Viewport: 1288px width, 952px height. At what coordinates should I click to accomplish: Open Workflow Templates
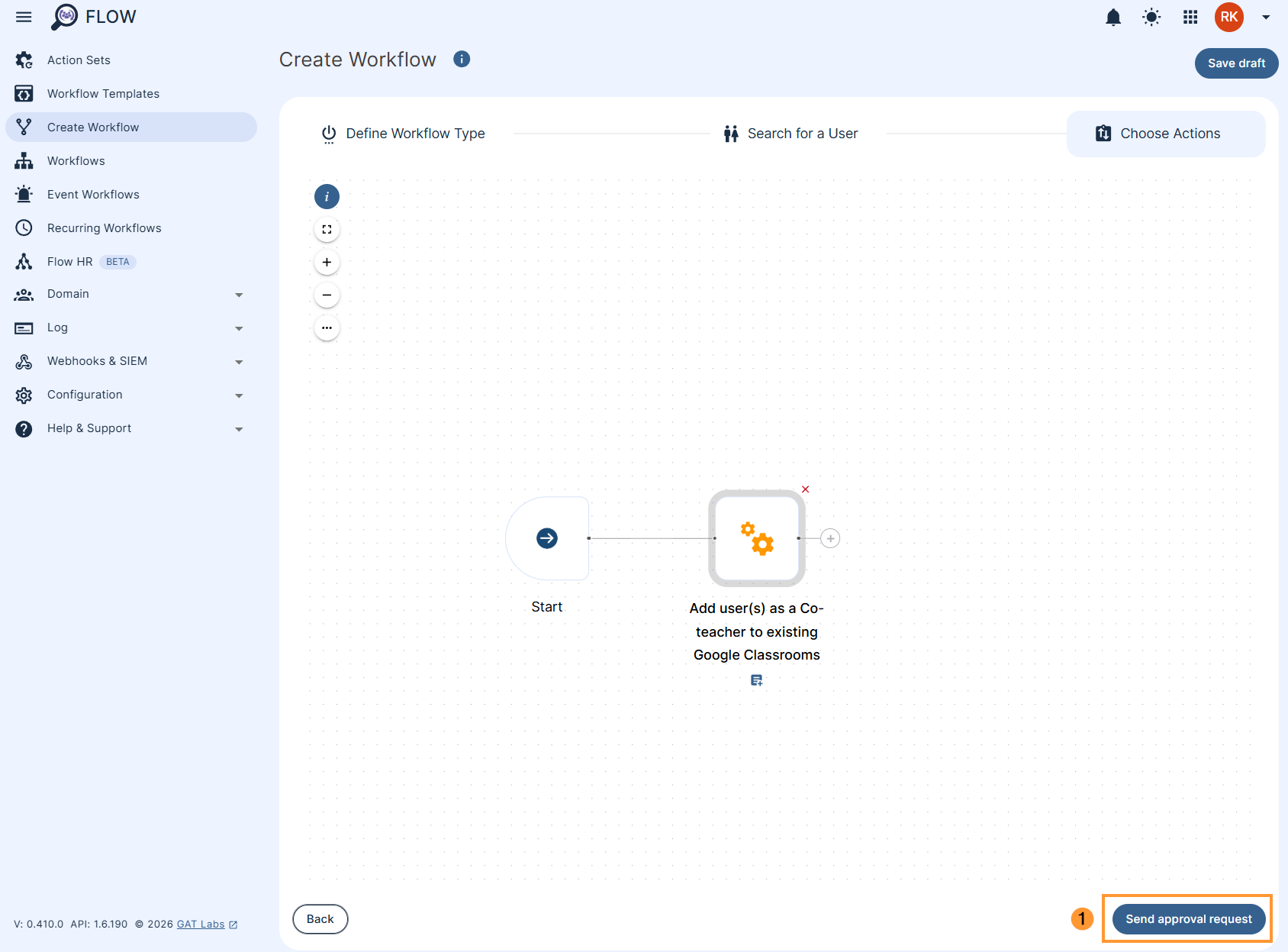click(103, 93)
